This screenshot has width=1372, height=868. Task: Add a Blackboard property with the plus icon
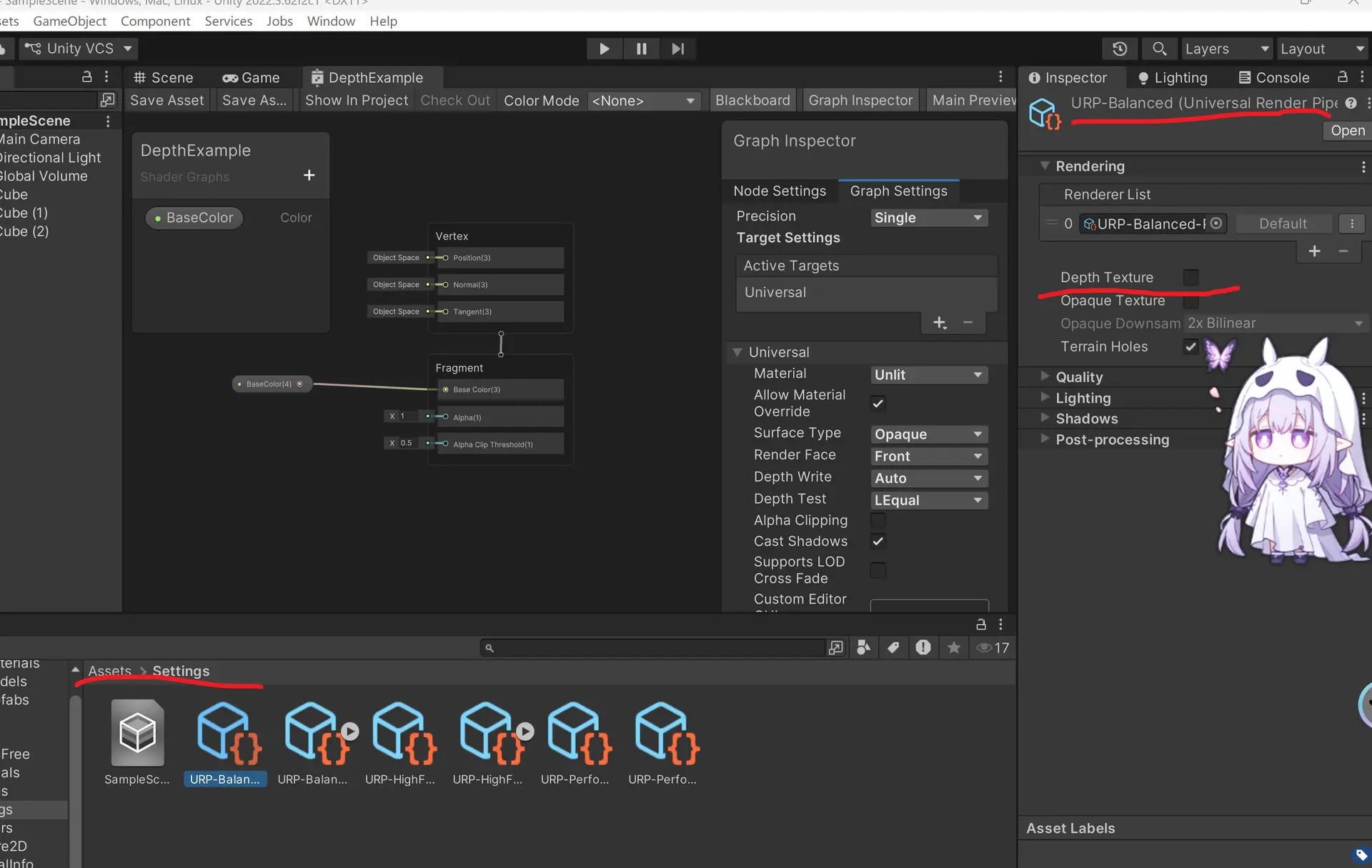pos(309,175)
